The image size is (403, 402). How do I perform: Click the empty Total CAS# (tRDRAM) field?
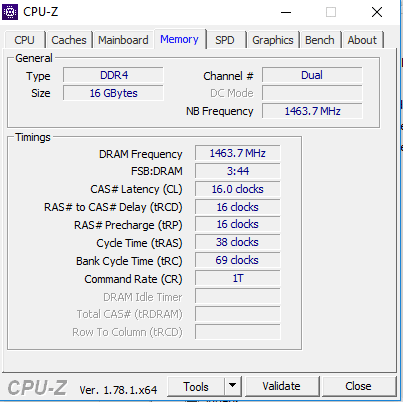pos(238,314)
